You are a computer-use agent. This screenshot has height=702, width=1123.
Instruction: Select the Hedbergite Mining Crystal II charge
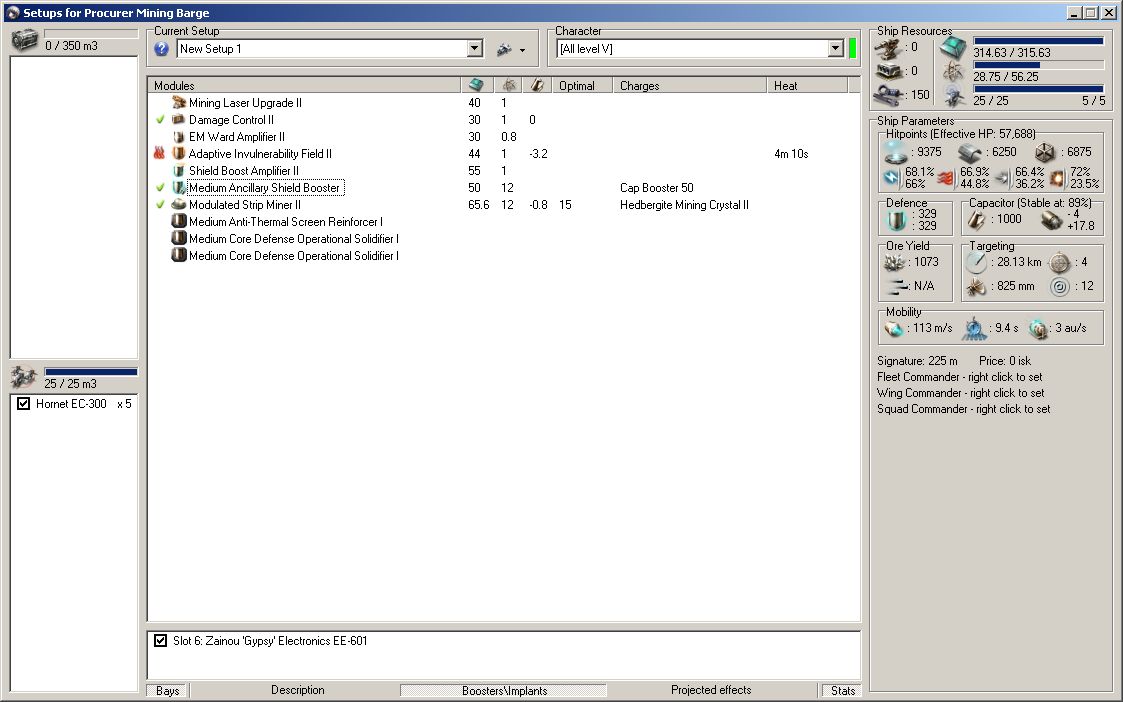point(685,205)
